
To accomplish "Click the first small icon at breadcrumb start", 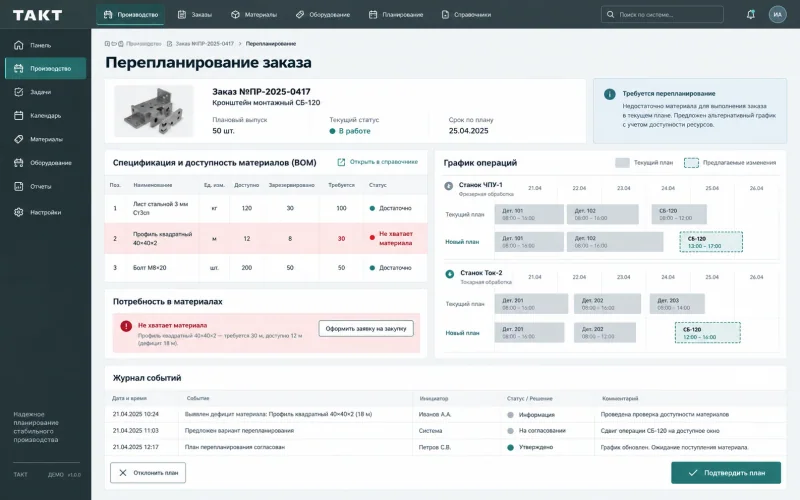I will point(107,44).
